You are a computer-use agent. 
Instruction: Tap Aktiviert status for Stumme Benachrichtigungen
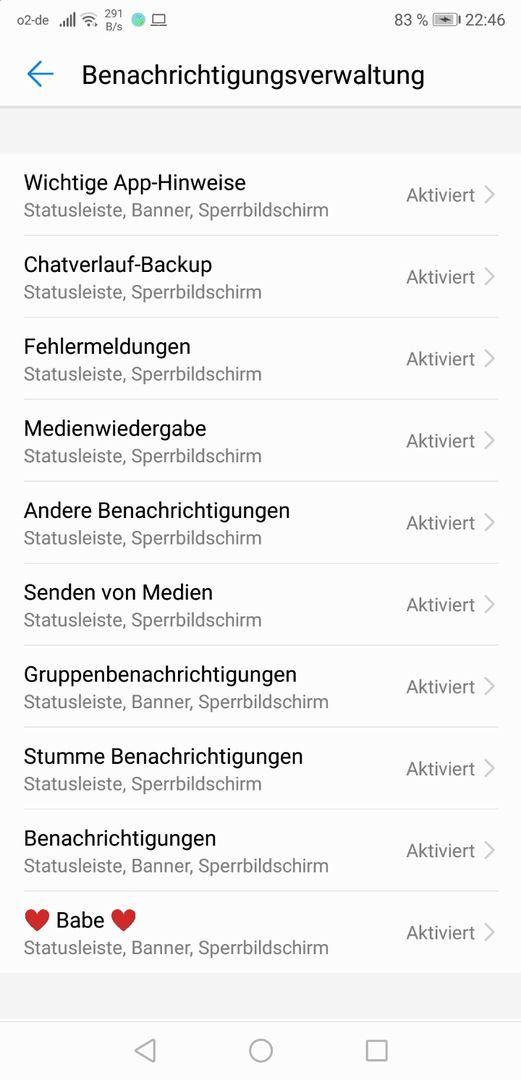click(x=440, y=769)
